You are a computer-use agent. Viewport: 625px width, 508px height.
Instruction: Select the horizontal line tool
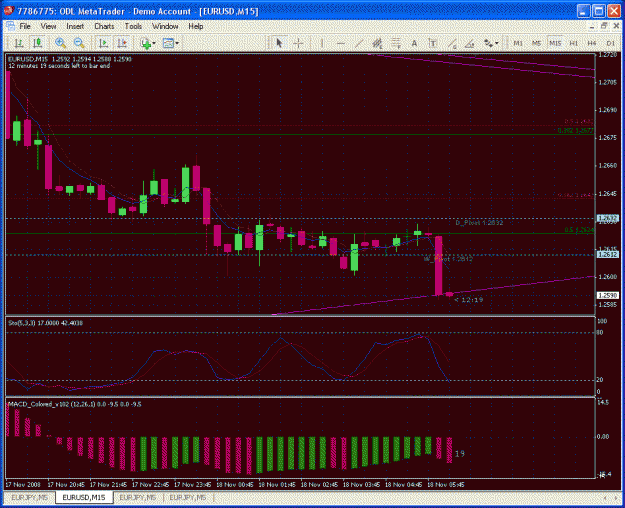tap(340, 43)
